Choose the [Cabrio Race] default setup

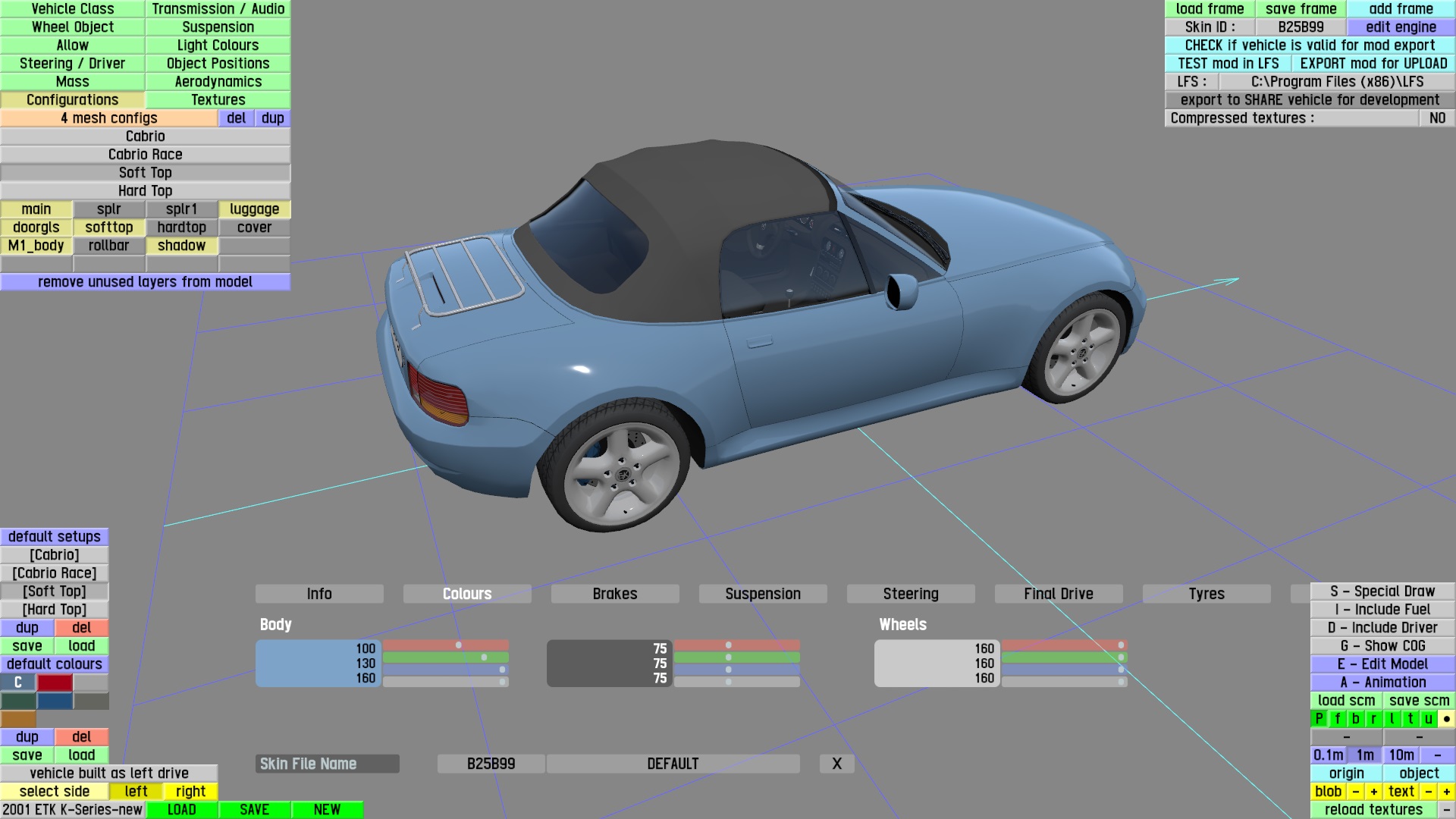55,573
